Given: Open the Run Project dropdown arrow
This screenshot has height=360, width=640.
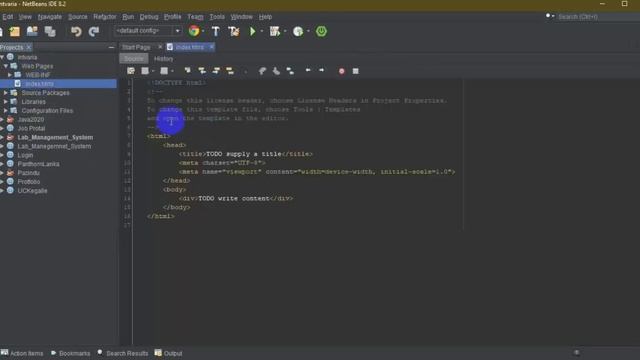Looking at the screenshot, I should (262, 31).
